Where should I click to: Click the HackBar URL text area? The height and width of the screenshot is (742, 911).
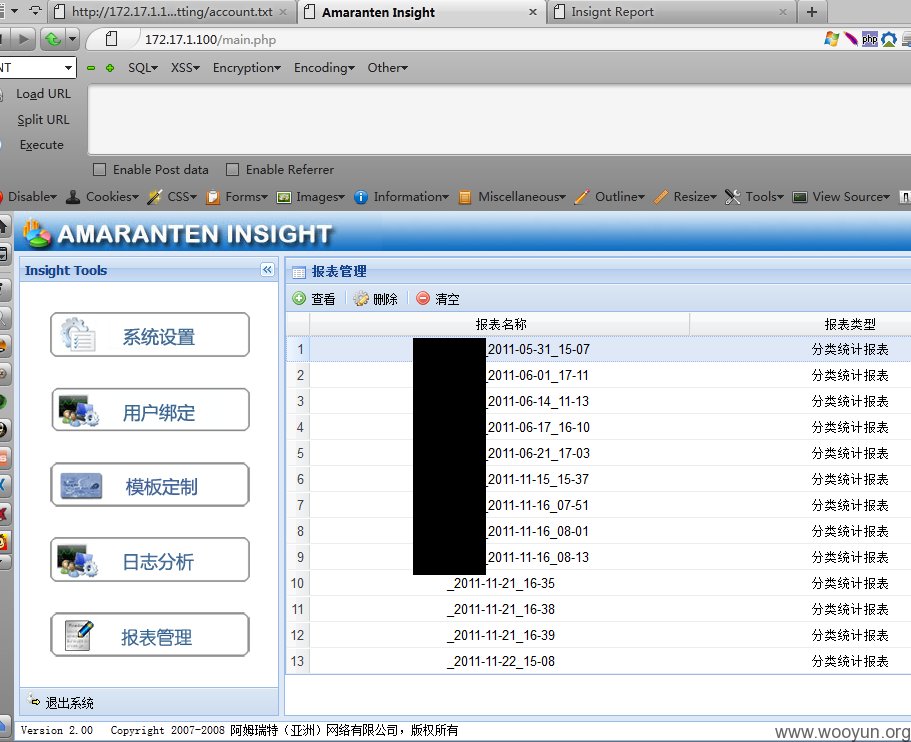(x=499, y=120)
